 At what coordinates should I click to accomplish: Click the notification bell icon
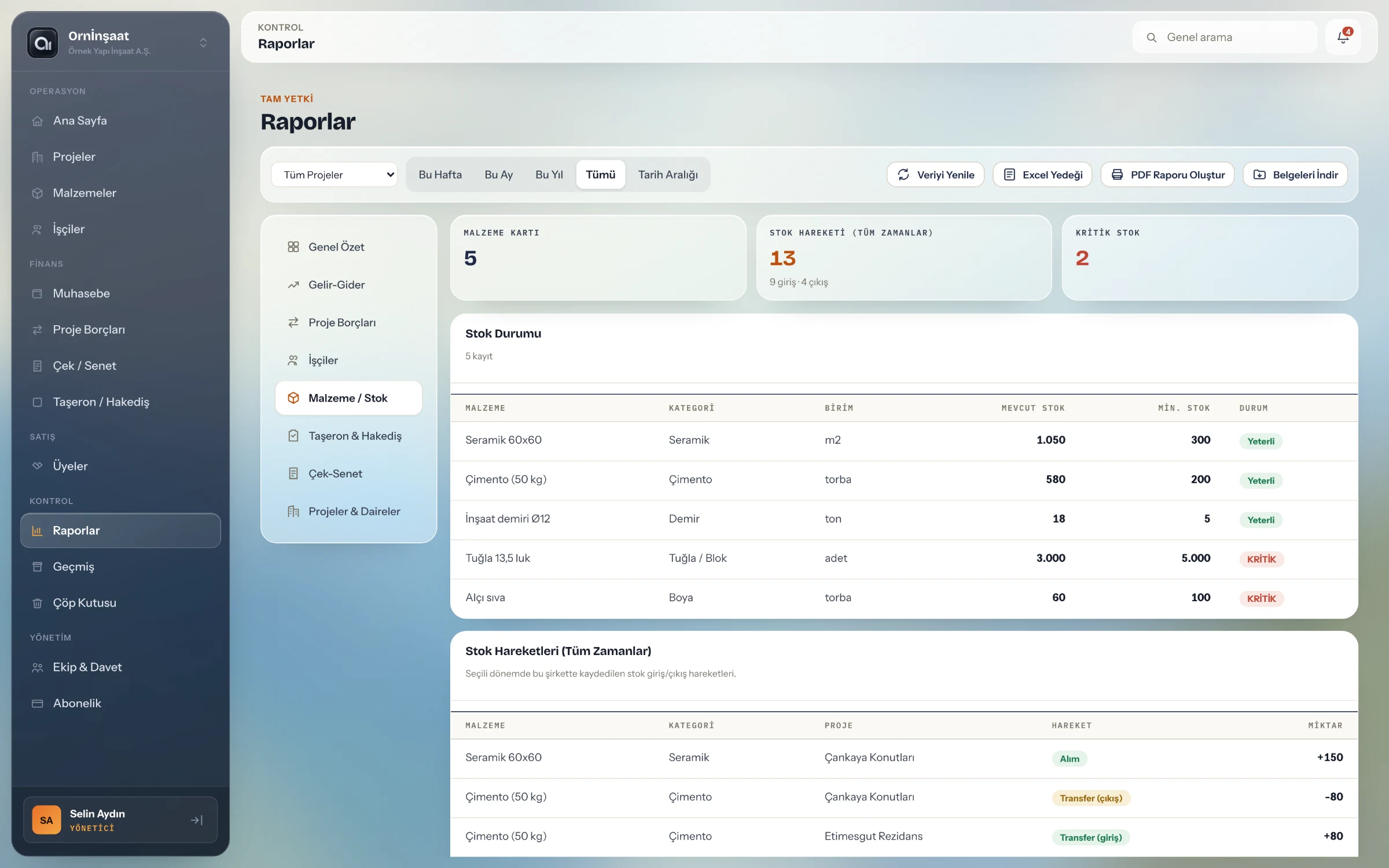coord(1343,38)
